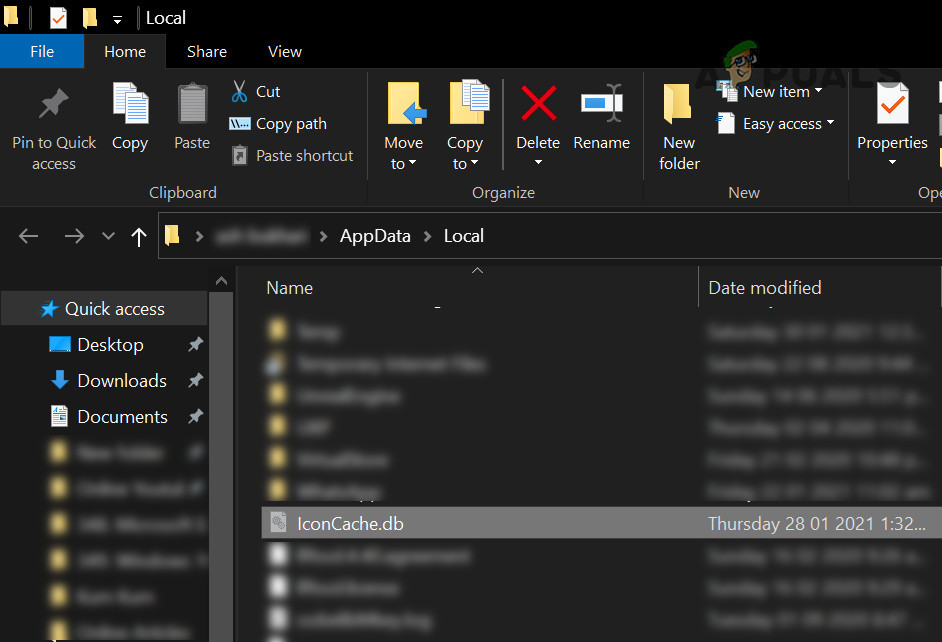Click the New item icon
The width and height of the screenshot is (942, 642).
coord(726,91)
